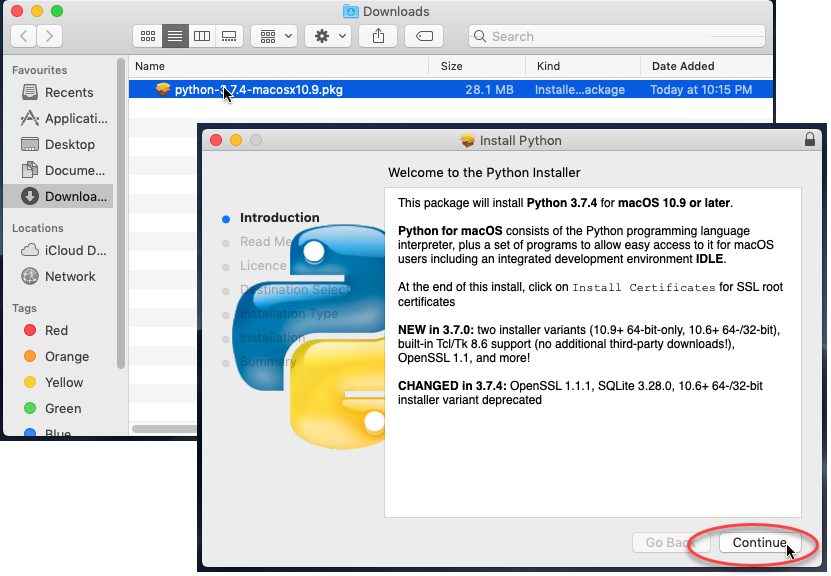Open Applications in the Finder sidebar

click(58, 118)
